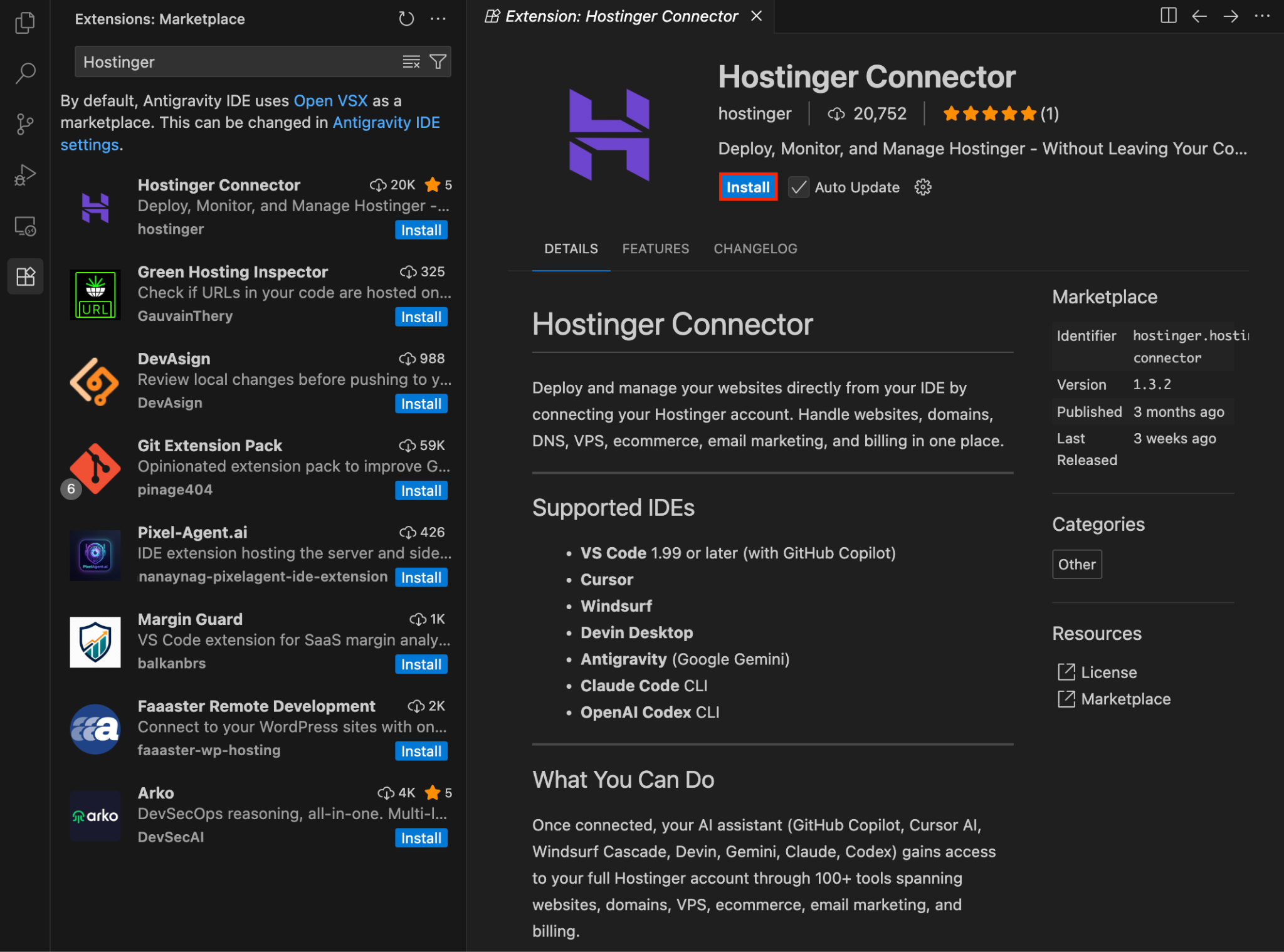This screenshot has height=952, width=1284.
Task: Click the Arko five-star rating
Action: pos(438,793)
